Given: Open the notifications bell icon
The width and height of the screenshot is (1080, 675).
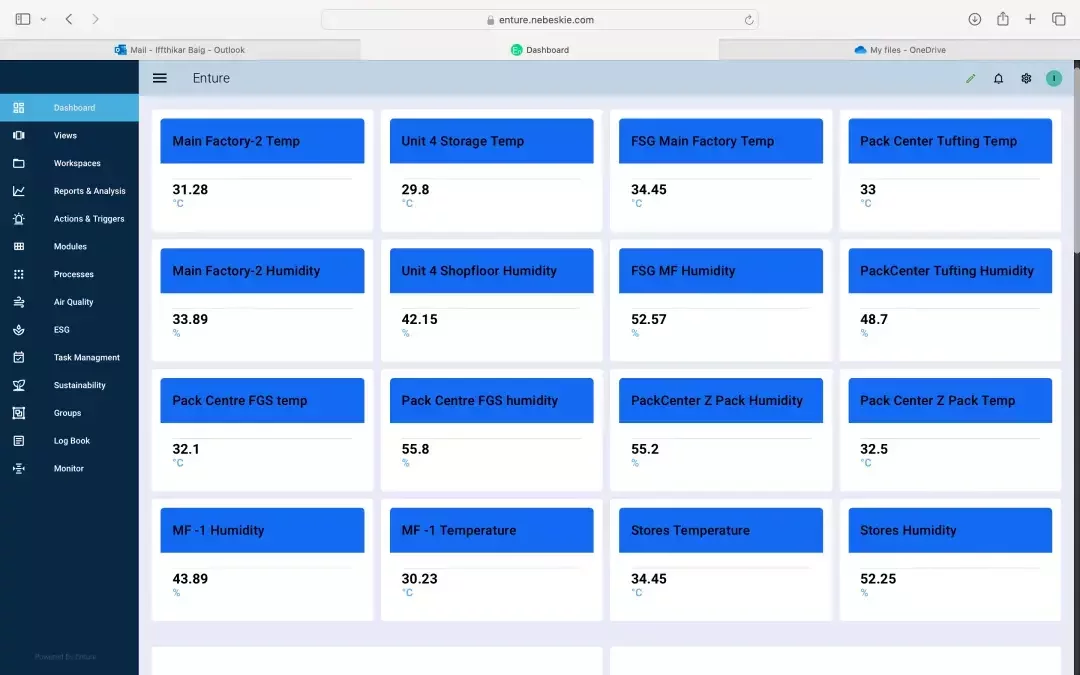Looking at the screenshot, I should point(998,79).
